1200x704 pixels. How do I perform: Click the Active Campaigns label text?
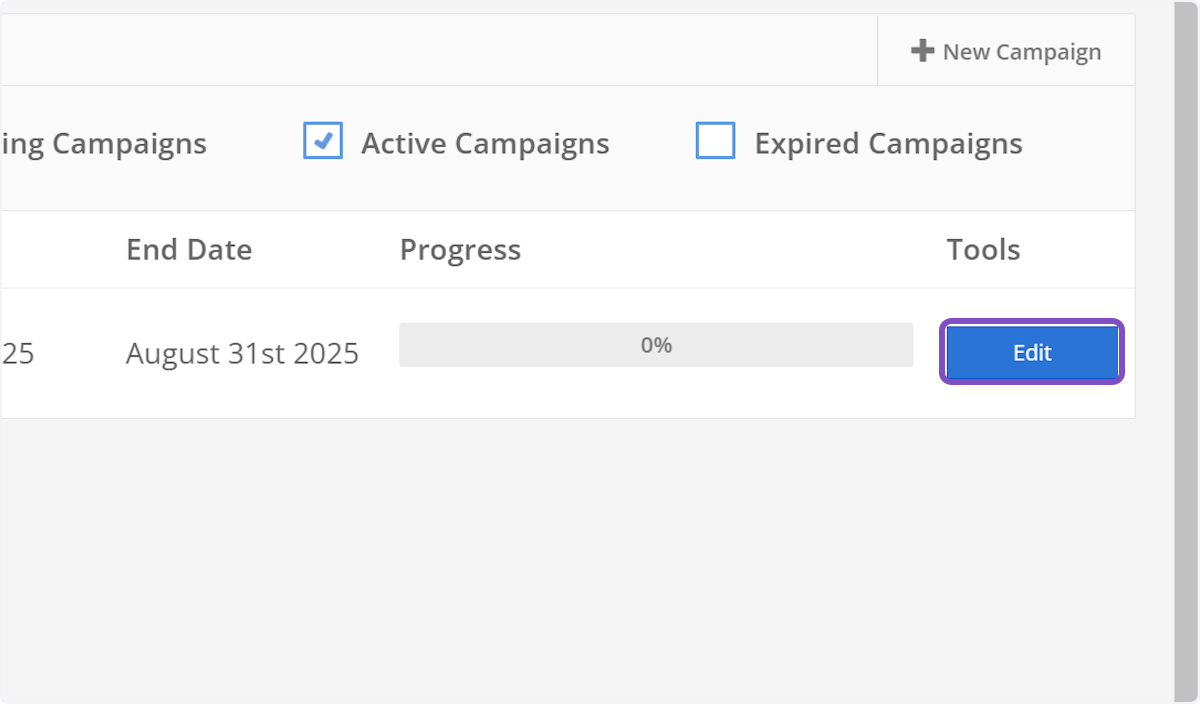tap(483, 142)
